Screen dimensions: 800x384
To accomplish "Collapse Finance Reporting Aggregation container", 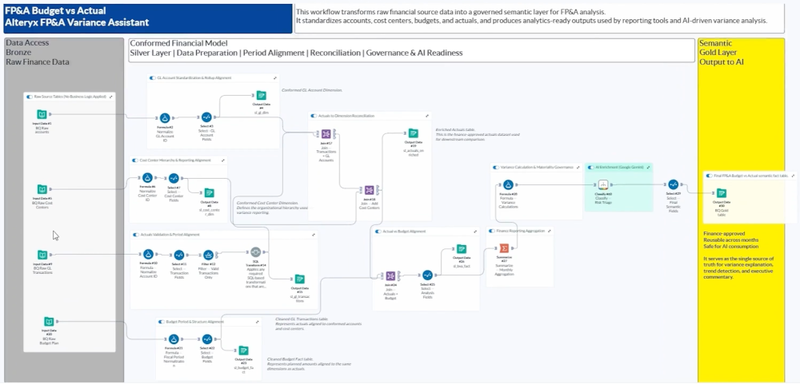I will pyautogui.click(x=549, y=231).
